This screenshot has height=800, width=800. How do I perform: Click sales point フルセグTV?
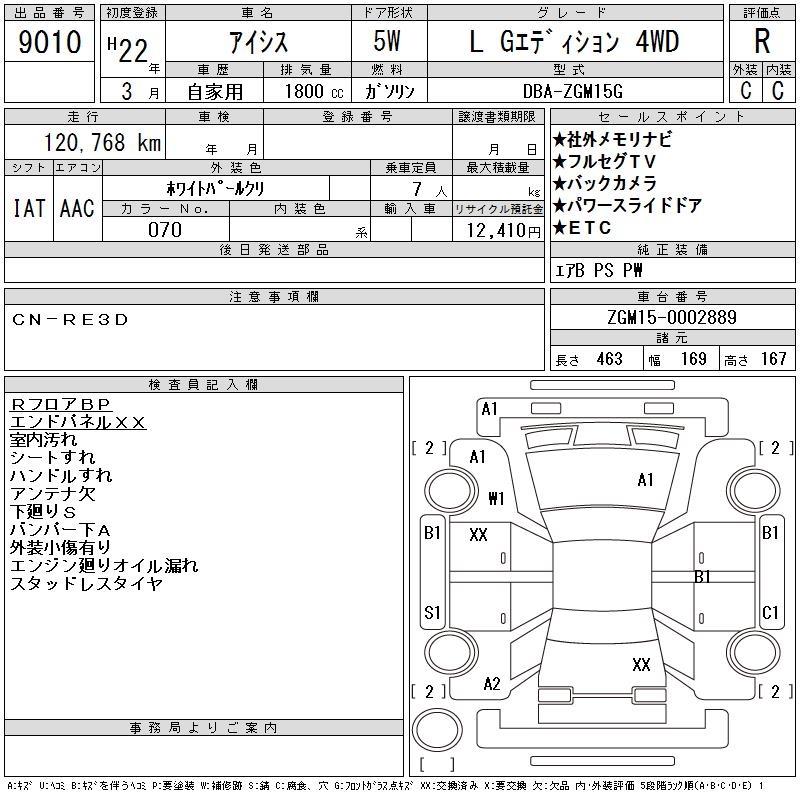click(605, 161)
